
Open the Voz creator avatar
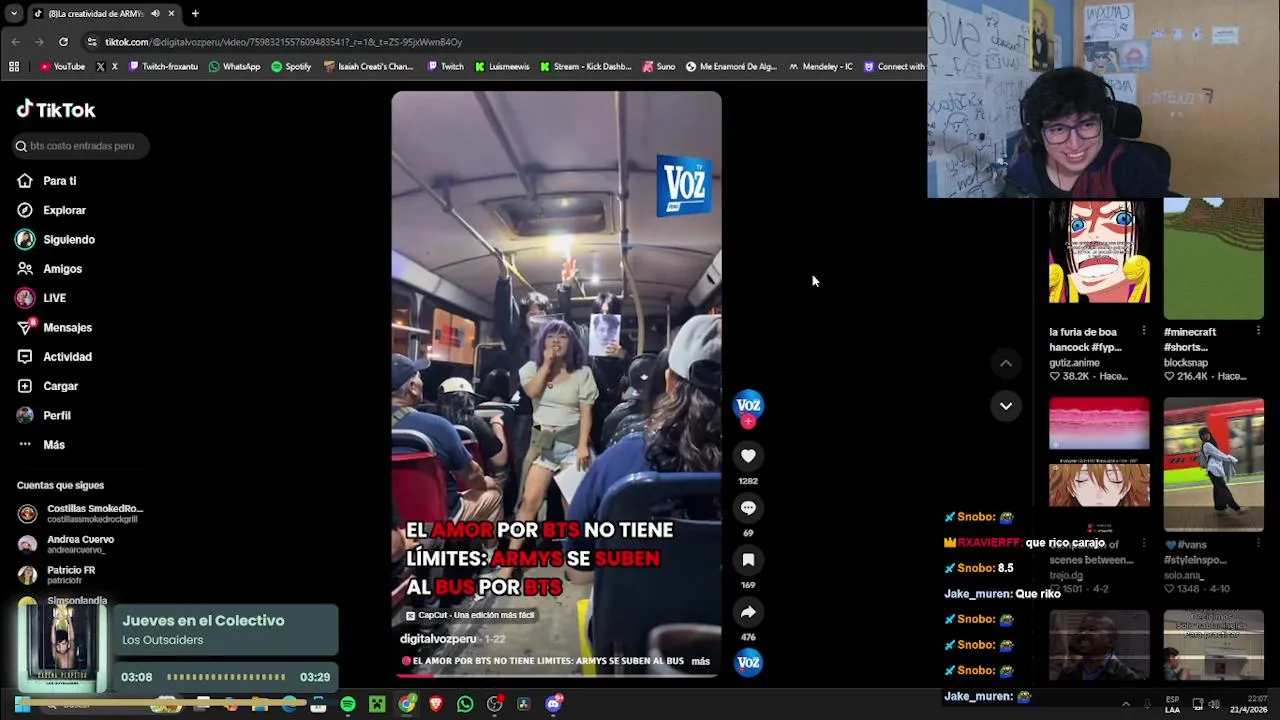[x=748, y=404]
